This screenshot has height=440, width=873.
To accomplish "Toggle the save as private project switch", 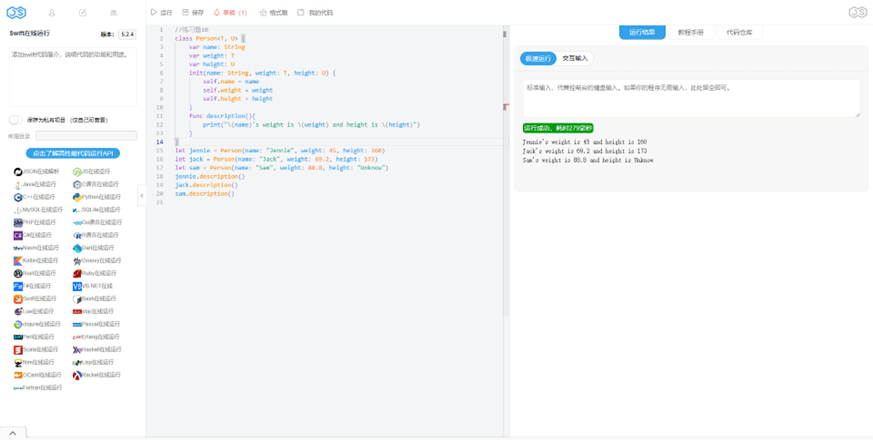I will coord(16,120).
